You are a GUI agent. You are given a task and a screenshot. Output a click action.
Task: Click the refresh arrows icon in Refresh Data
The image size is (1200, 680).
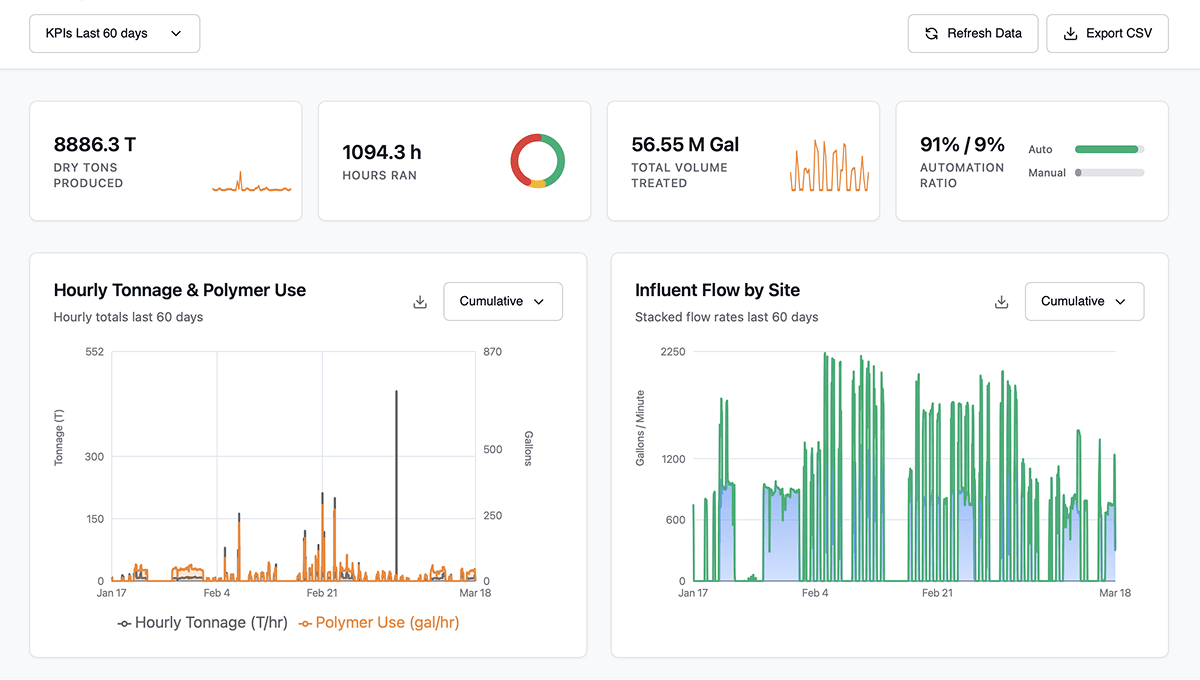pos(932,33)
